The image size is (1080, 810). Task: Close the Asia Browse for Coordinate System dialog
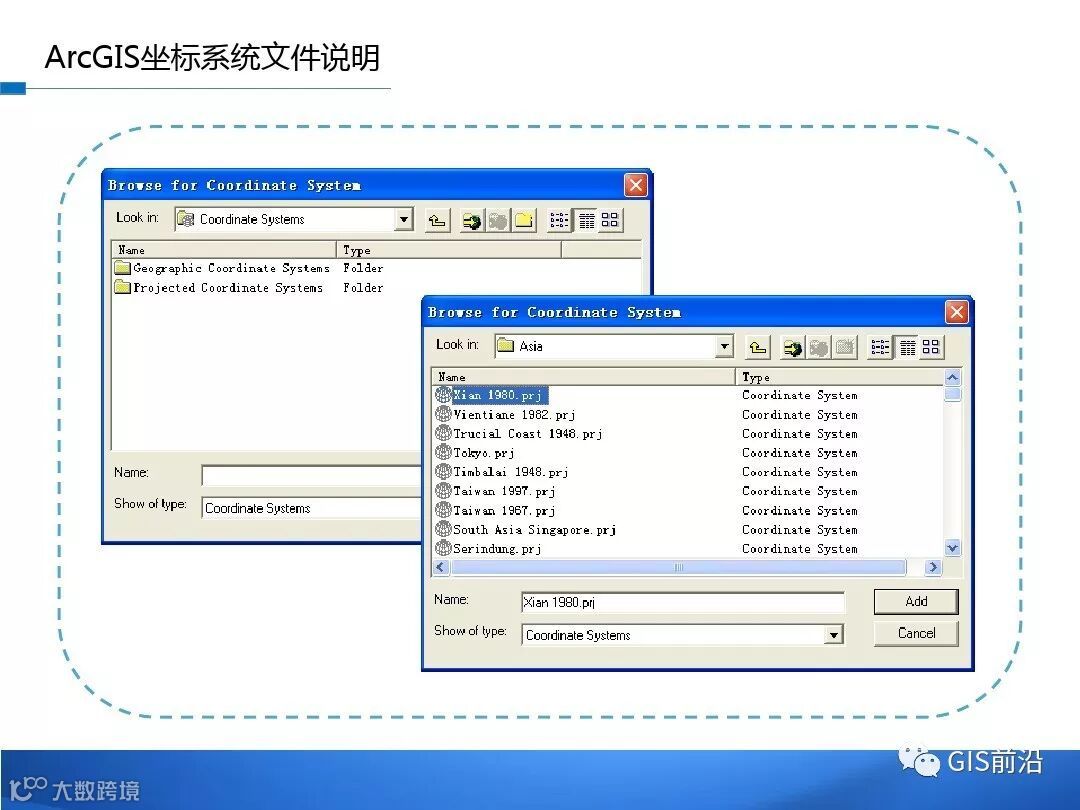[957, 312]
